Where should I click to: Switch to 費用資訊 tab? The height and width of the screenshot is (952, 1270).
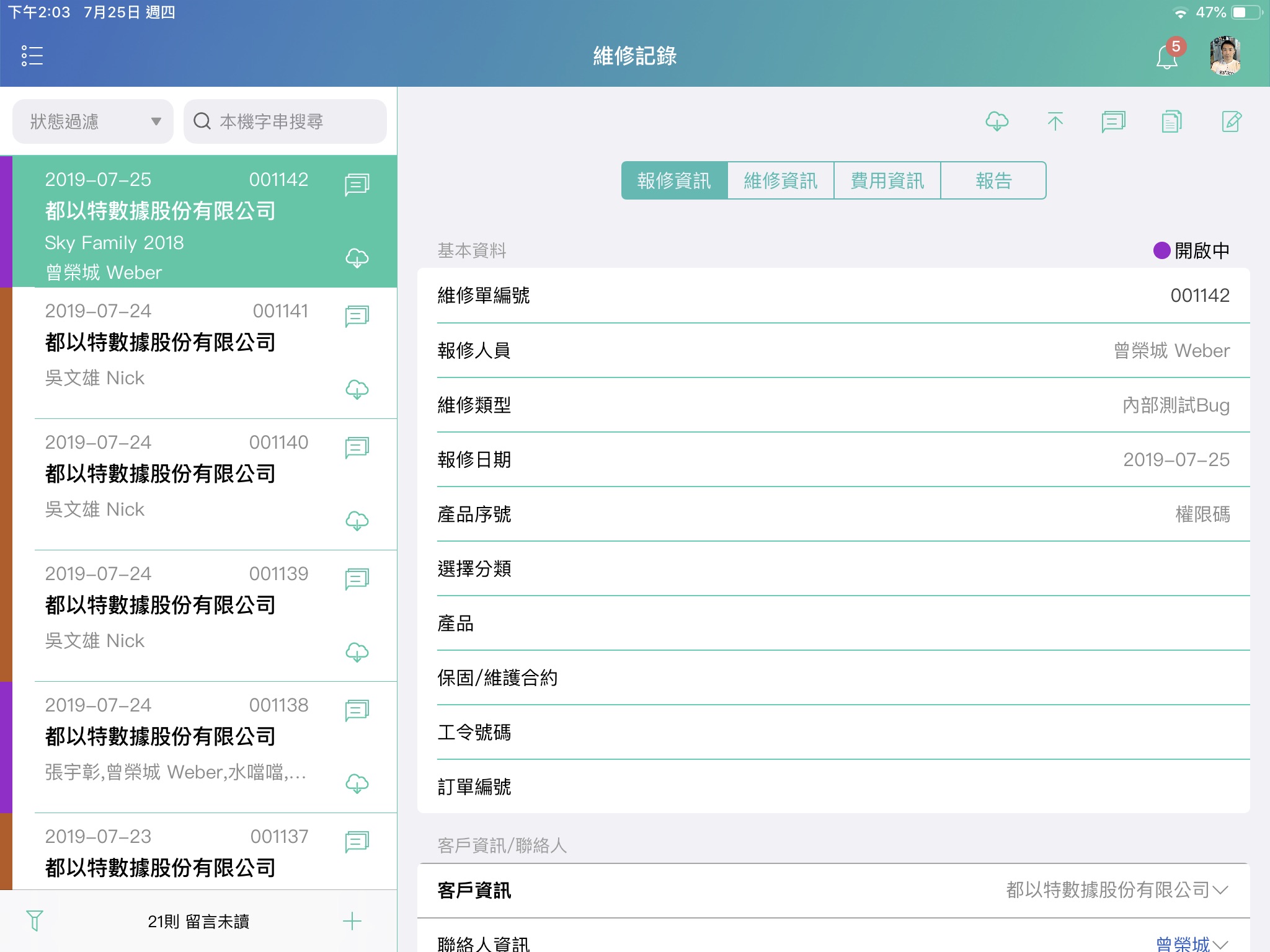point(887,180)
